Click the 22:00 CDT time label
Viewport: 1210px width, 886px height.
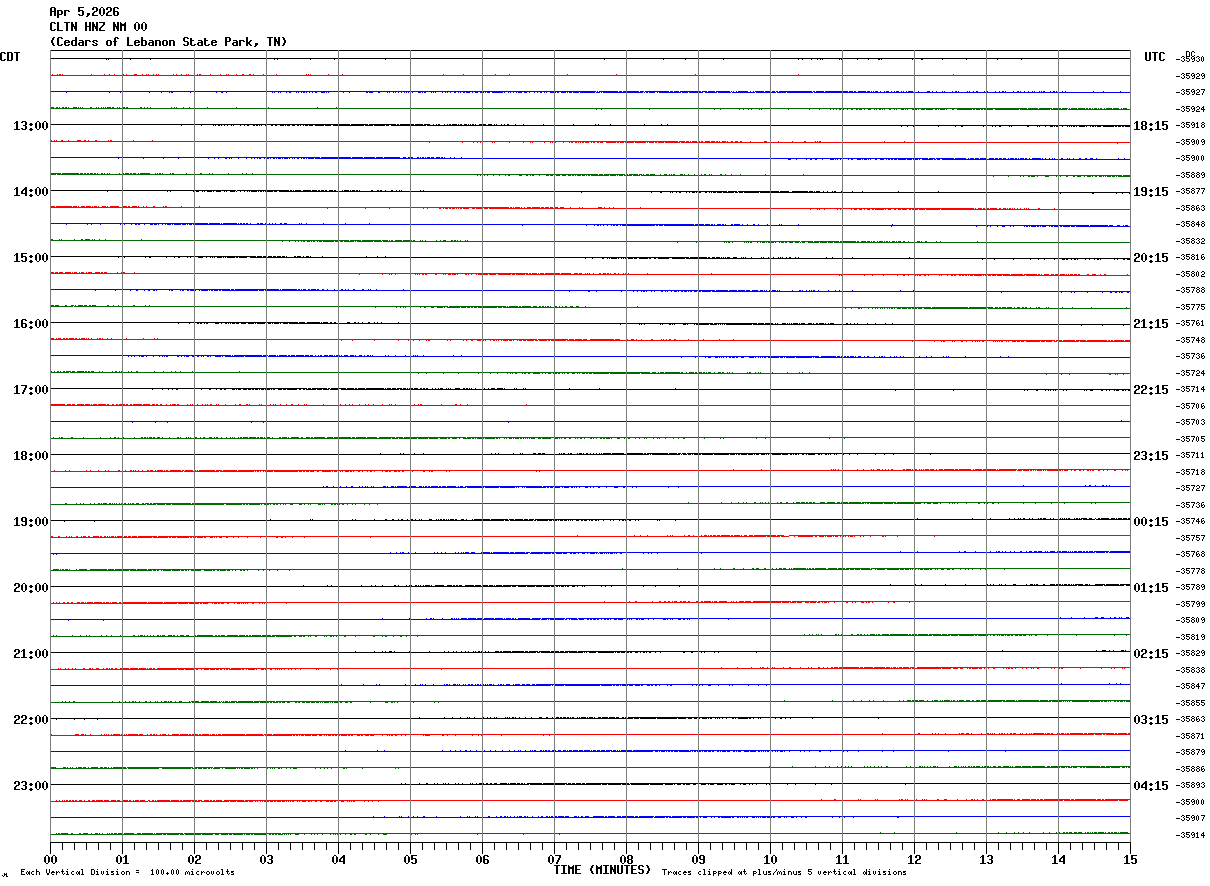click(x=30, y=720)
